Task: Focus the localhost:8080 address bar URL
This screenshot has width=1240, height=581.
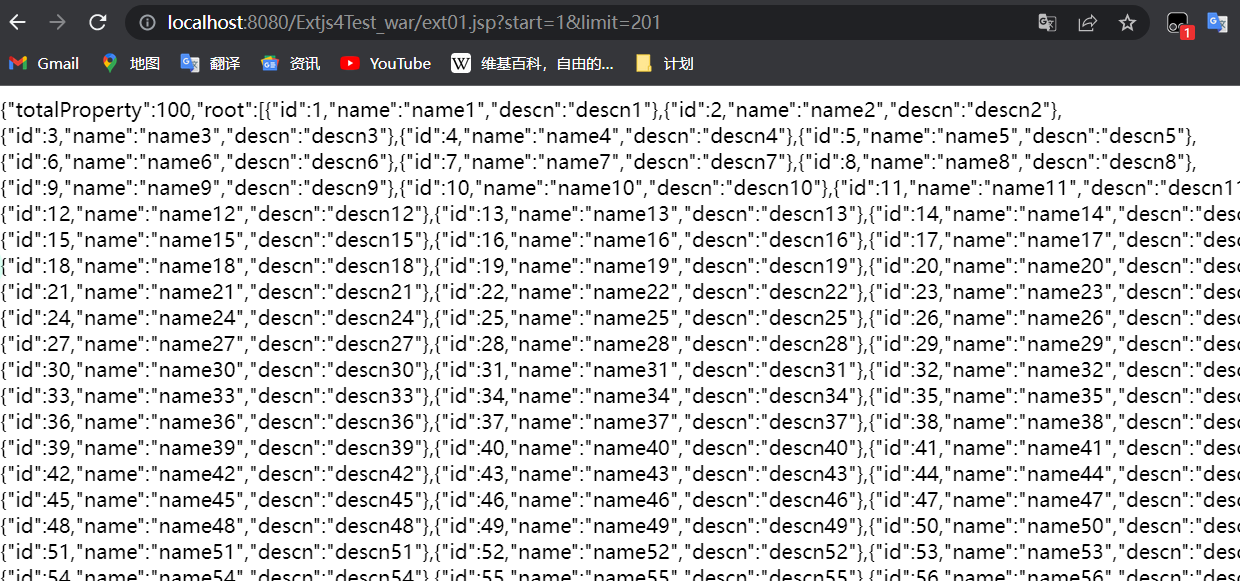Action: point(414,22)
